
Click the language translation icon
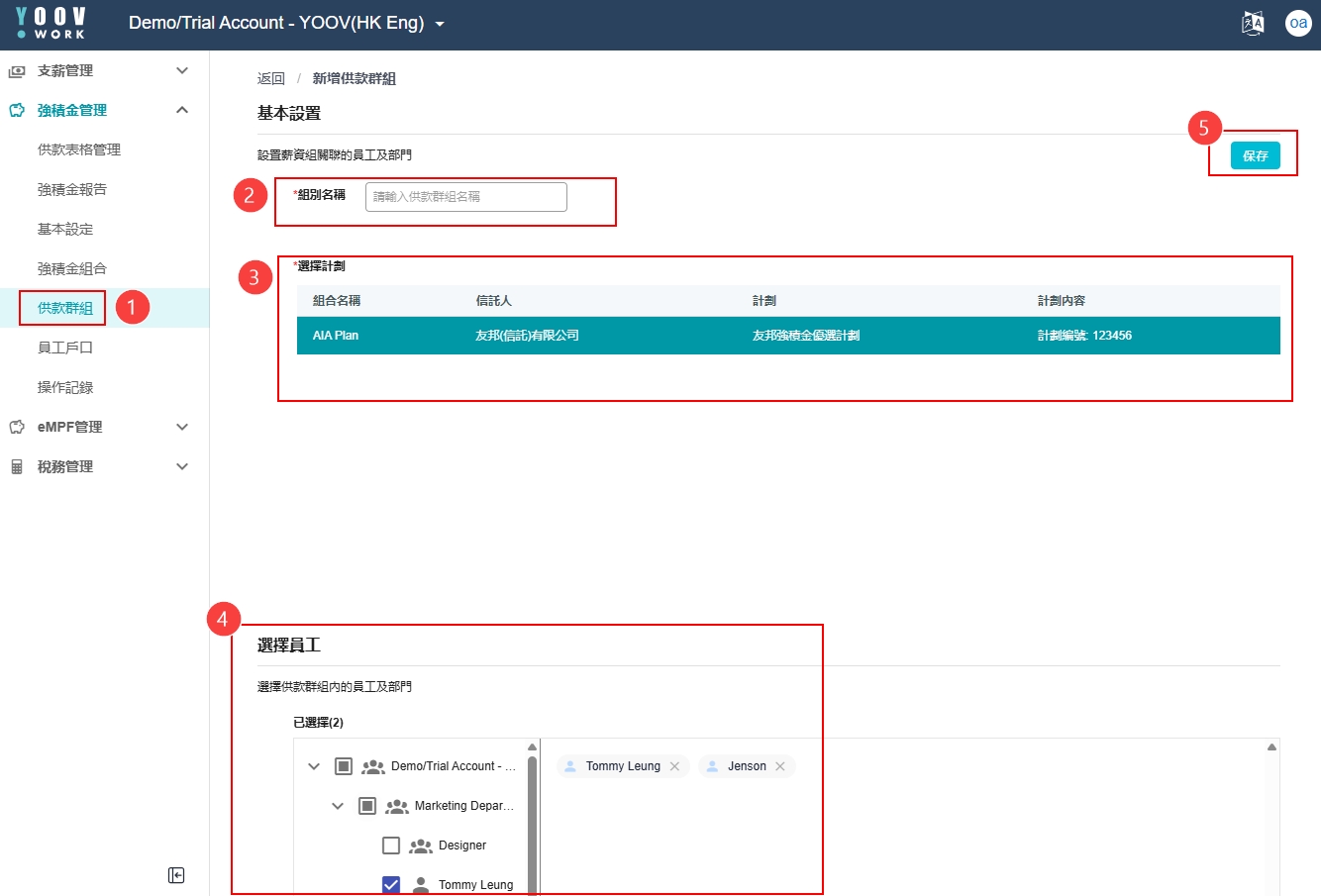1253,23
